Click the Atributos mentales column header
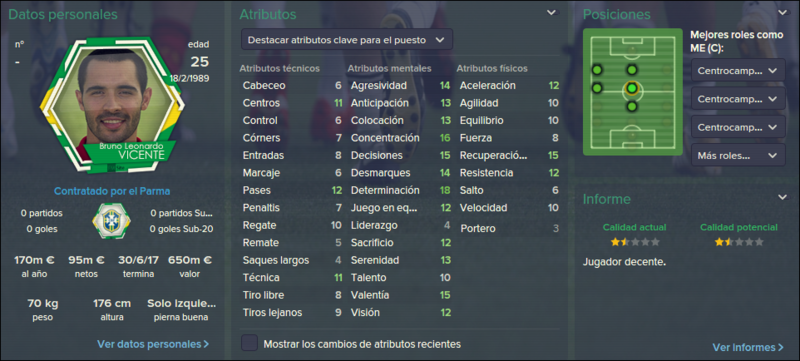The height and width of the screenshot is (361, 800). click(389, 68)
